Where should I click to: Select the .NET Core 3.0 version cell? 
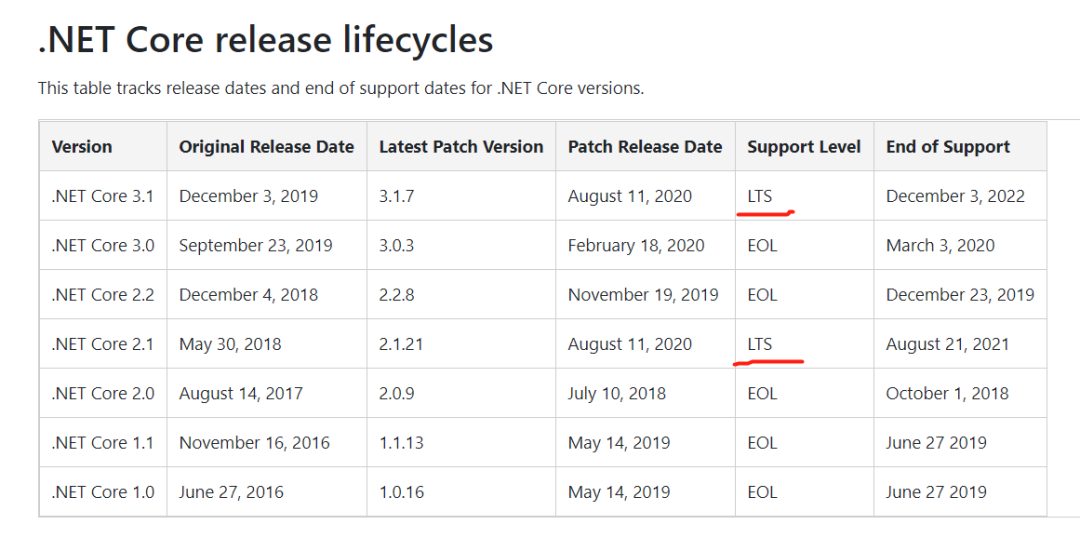click(103, 245)
